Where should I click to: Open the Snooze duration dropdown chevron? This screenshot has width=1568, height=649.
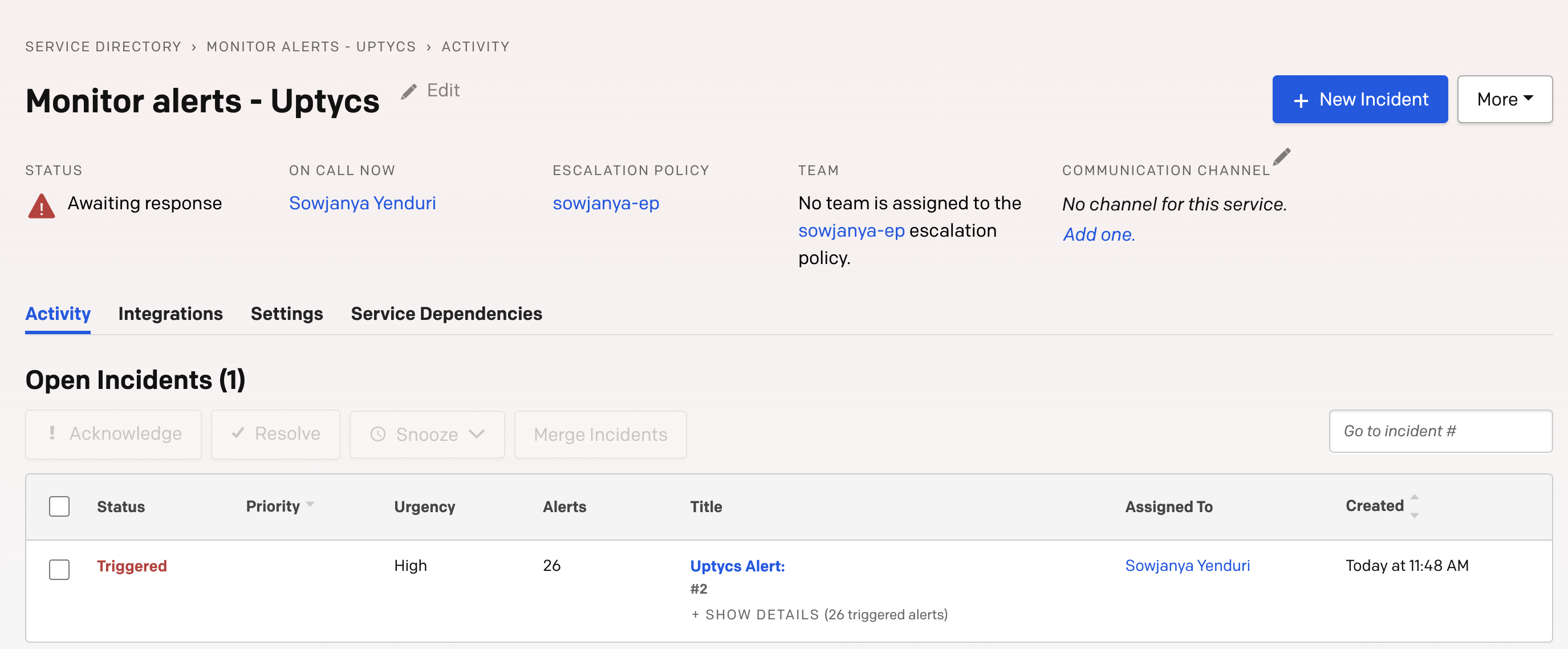477,434
